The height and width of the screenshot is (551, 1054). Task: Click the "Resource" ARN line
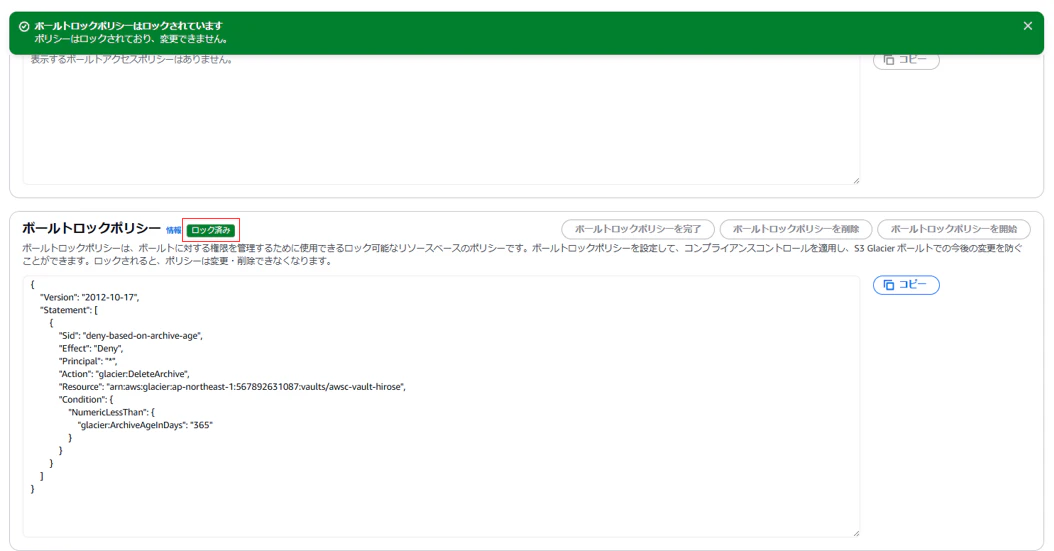(x=232, y=386)
